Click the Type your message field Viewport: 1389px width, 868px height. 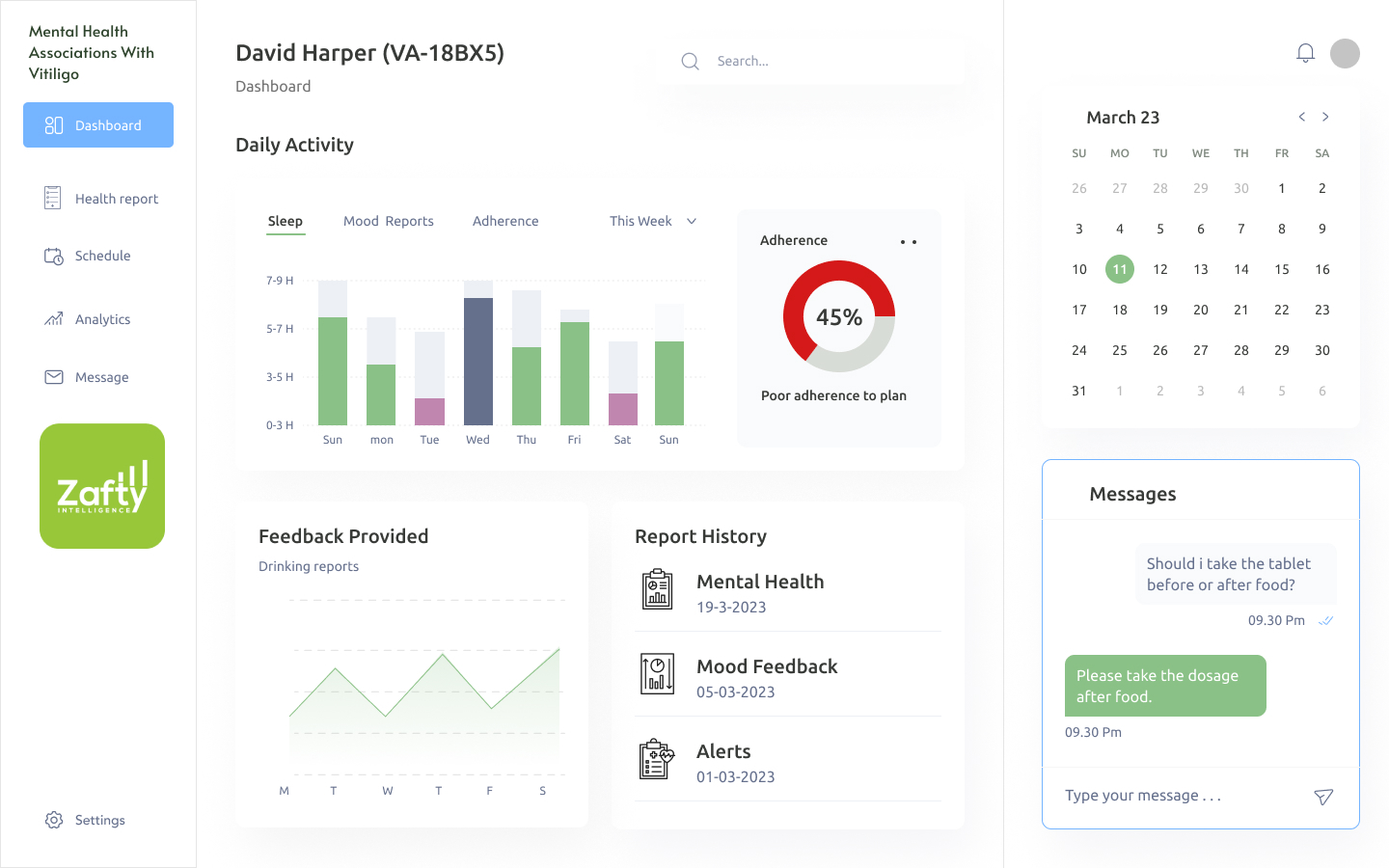point(1177,796)
